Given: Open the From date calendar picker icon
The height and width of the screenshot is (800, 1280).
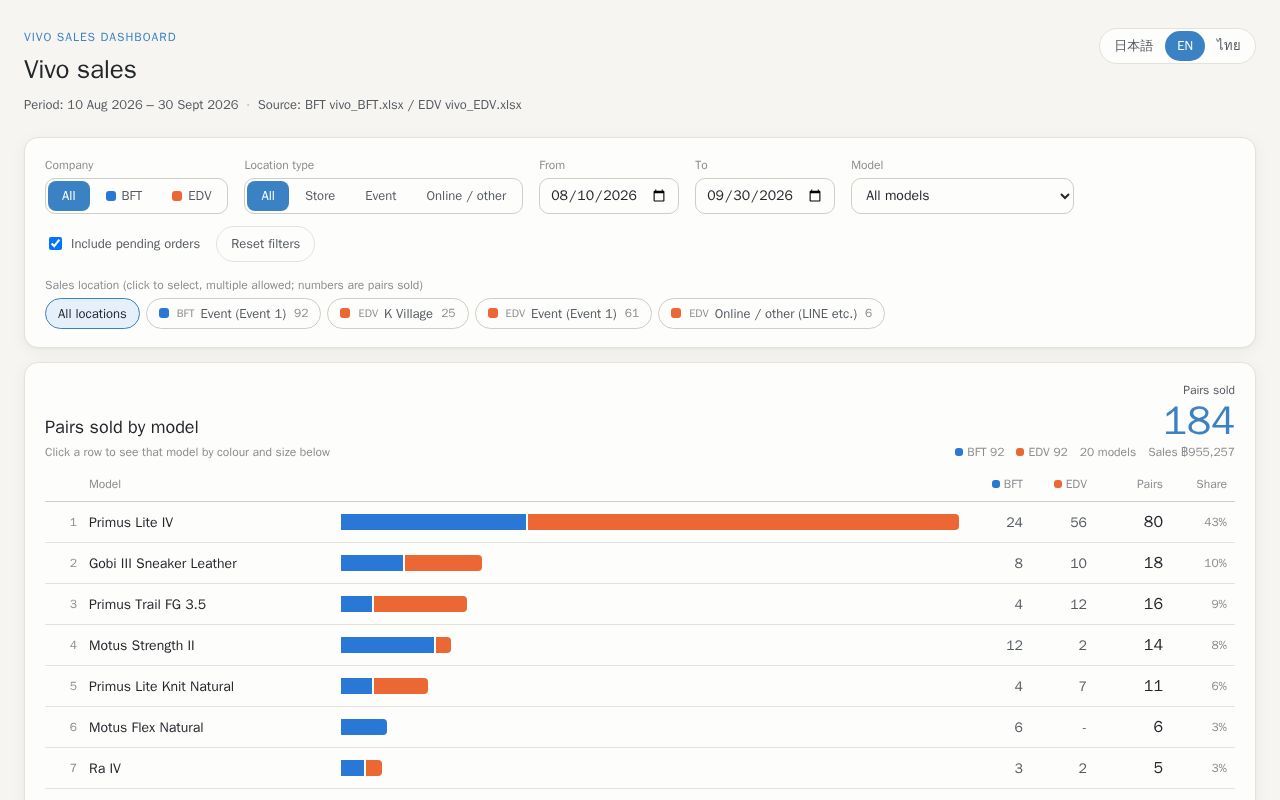Looking at the screenshot, I should point(659,196).
